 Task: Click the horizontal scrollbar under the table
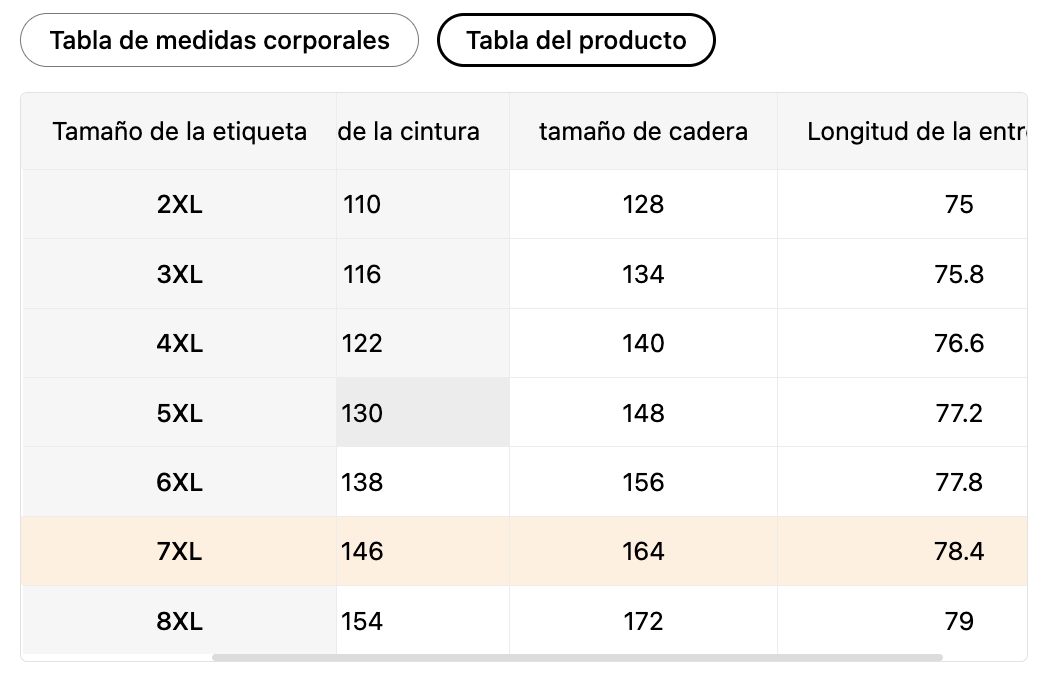coord(577,657)
